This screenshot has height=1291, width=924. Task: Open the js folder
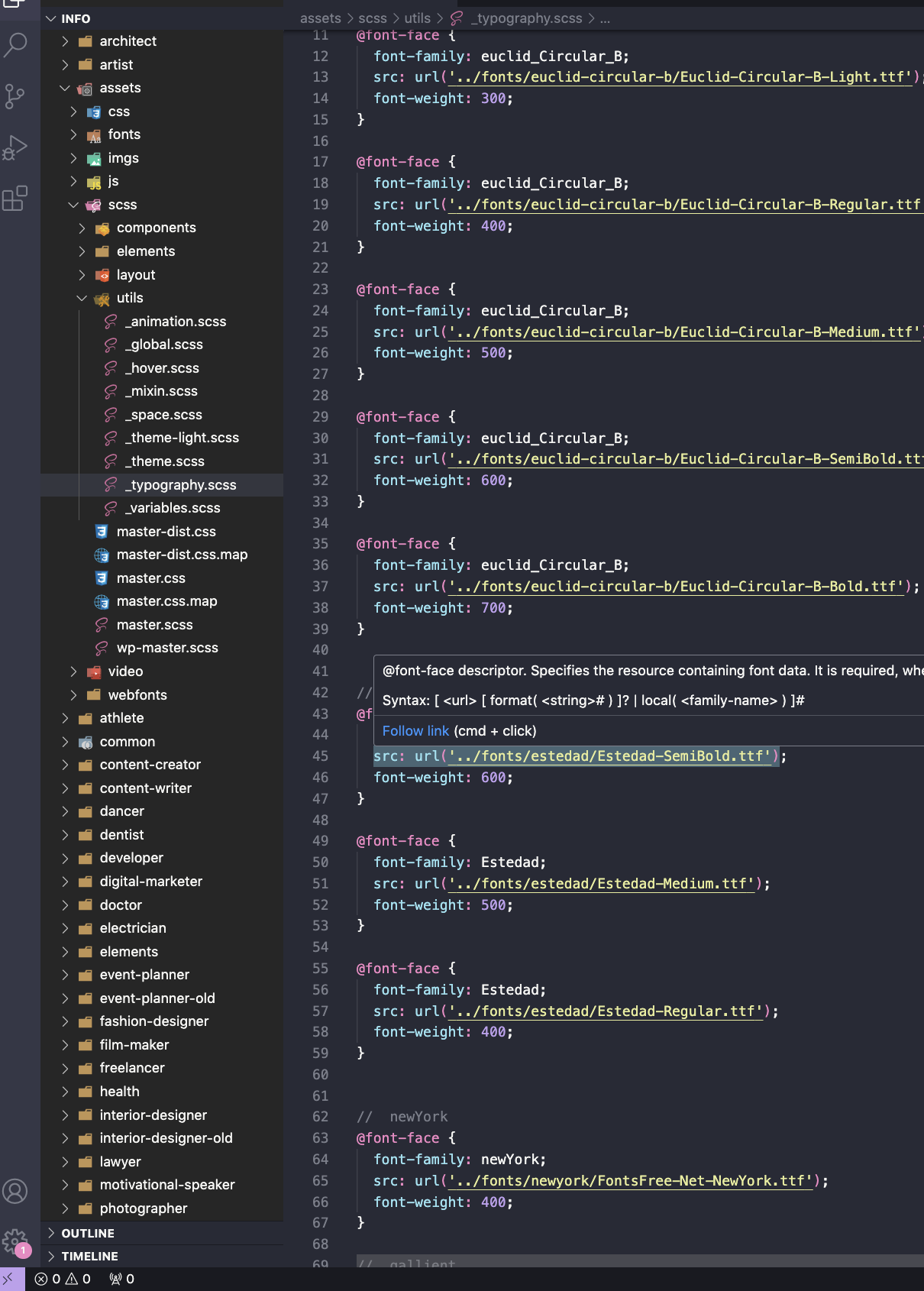(113, 181)
